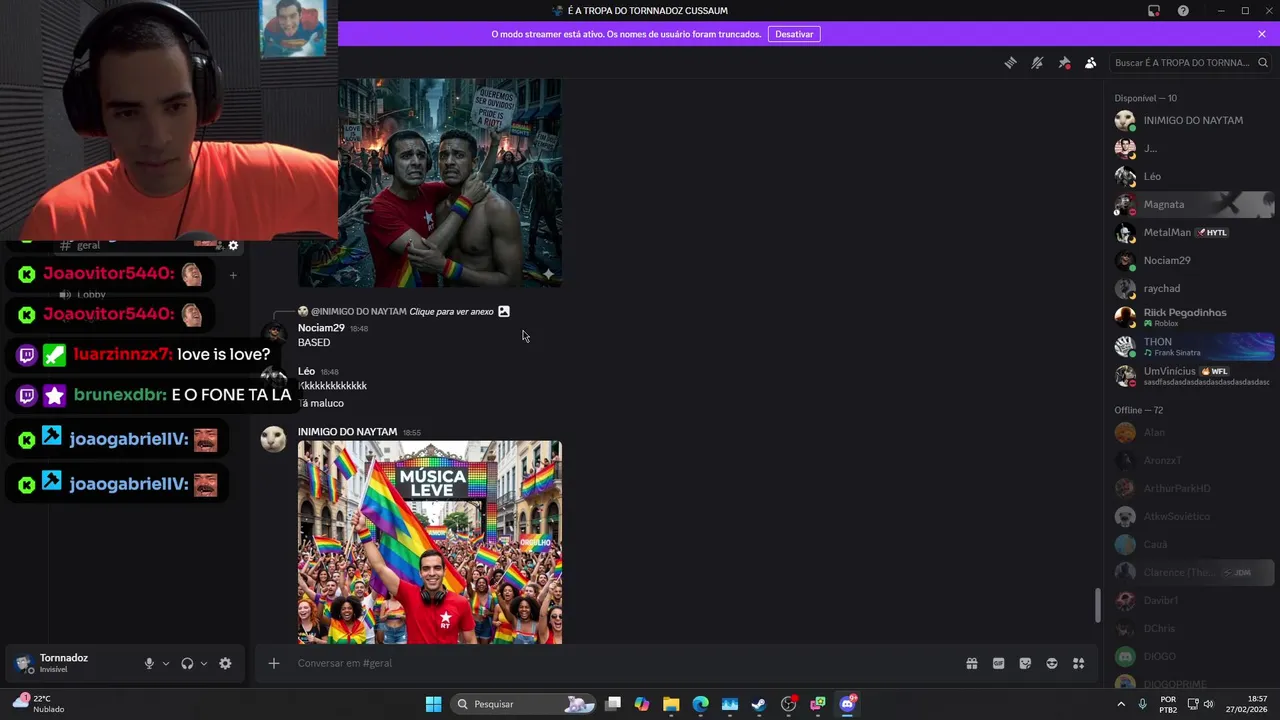The height and width of the screenshot is (720, 1280).
Task: Open the top image of two men
Action: (430, 183)
